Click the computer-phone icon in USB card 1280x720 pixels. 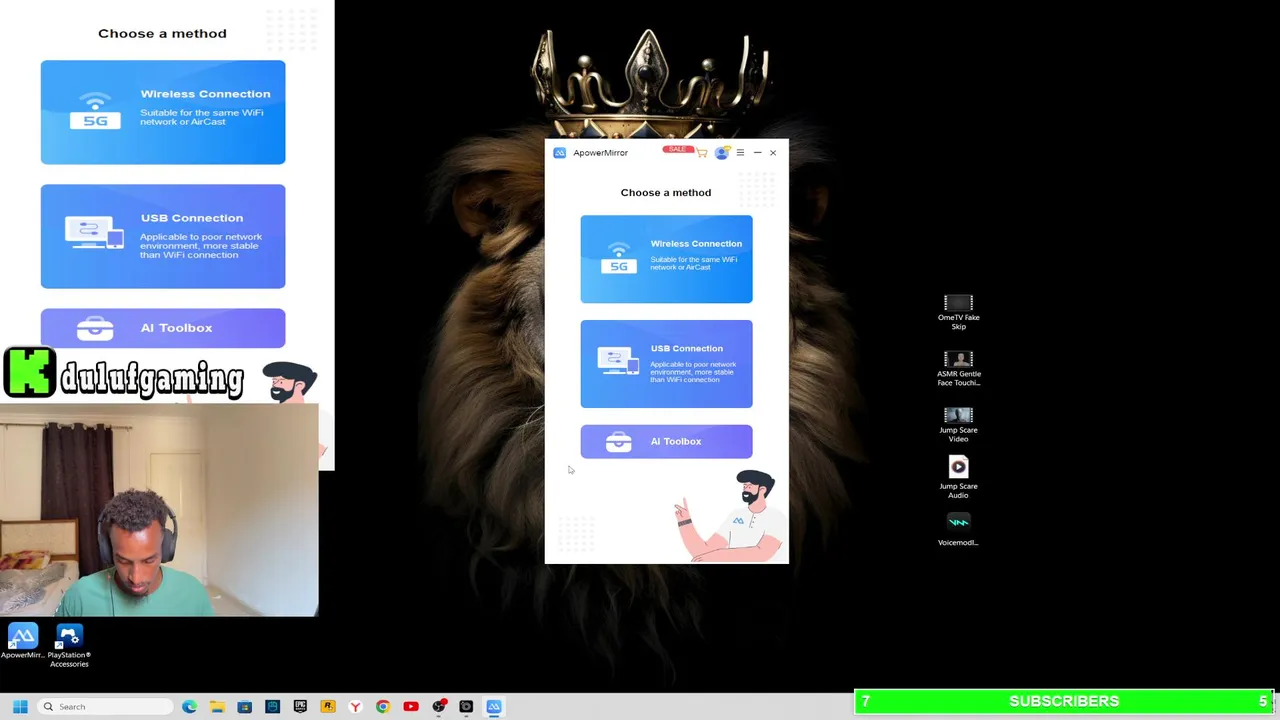pyautogui.click(x=618, y=361)
